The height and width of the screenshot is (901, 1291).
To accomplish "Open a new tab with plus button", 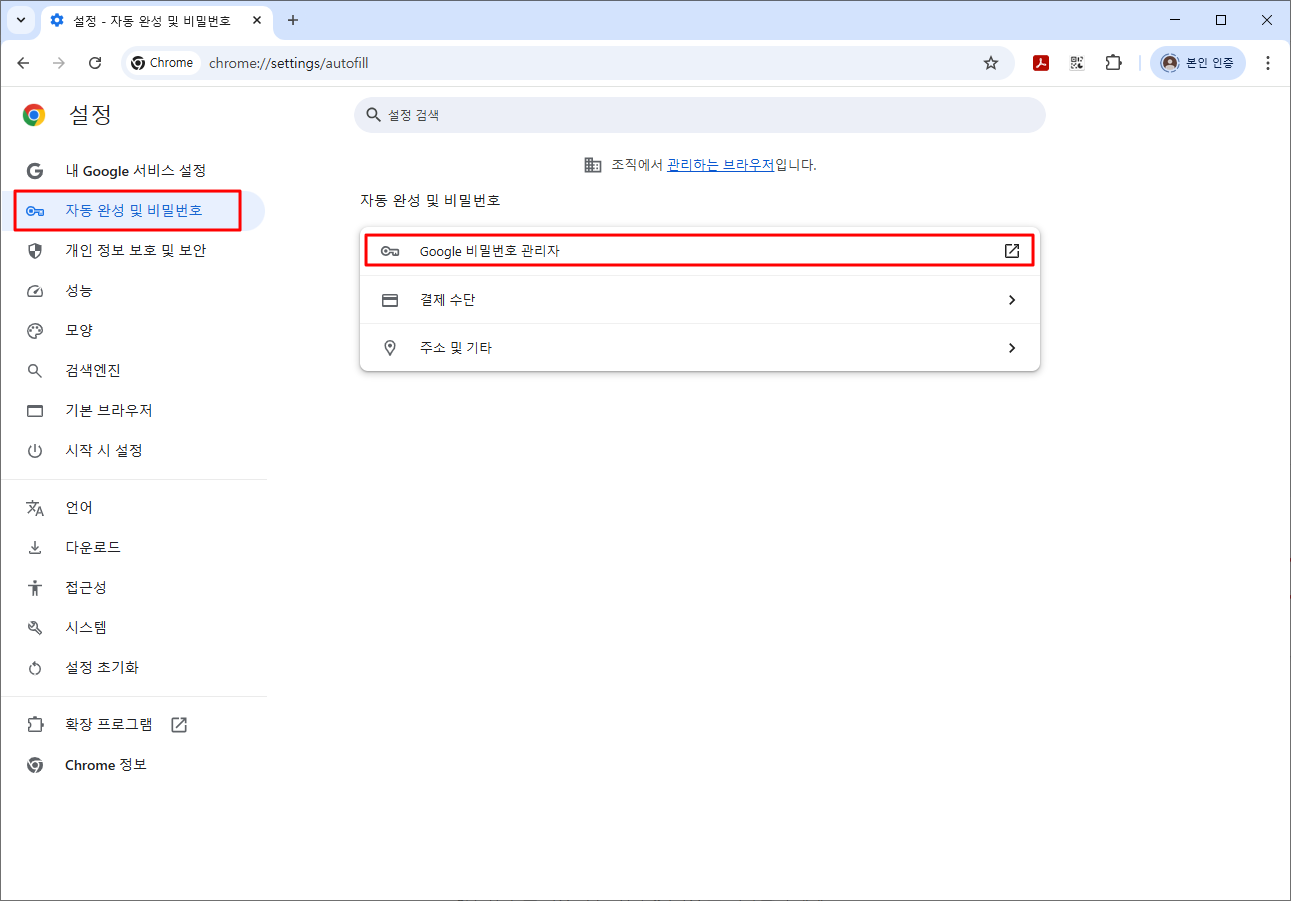I will tap(293, 20).
